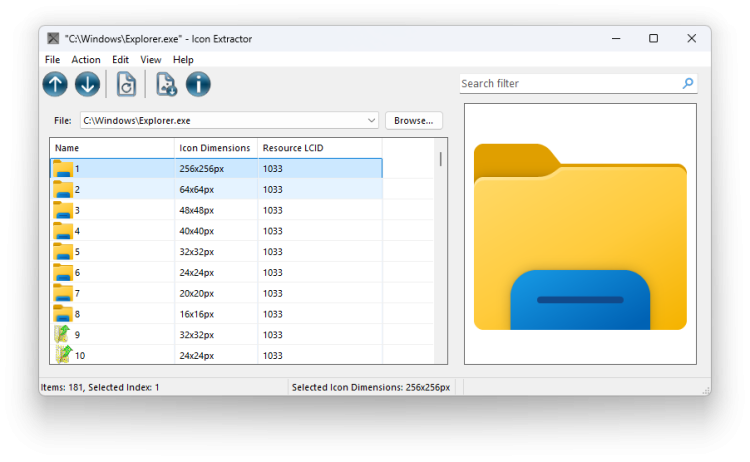The width and height of the screenshot is (750, 462).
Task: Expand the File path dropdown arrow
Action: [371, 121]
